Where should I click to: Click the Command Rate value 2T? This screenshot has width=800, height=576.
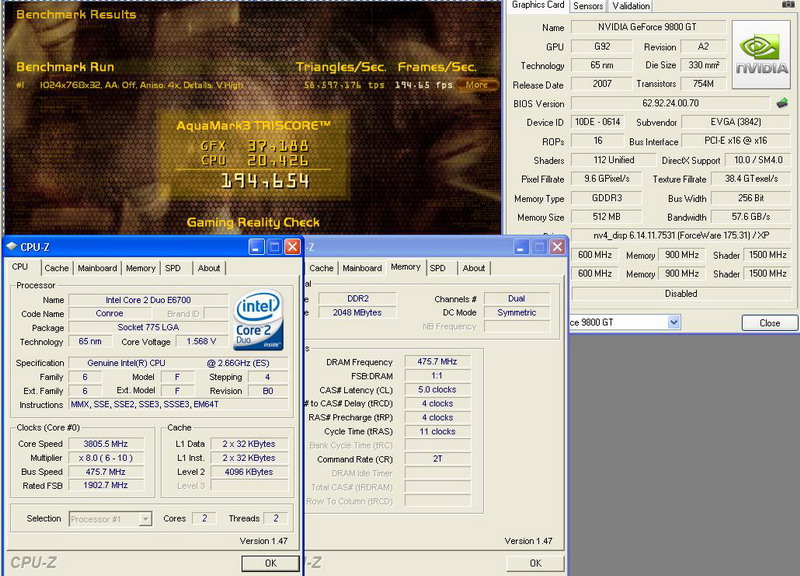(437, 459)
